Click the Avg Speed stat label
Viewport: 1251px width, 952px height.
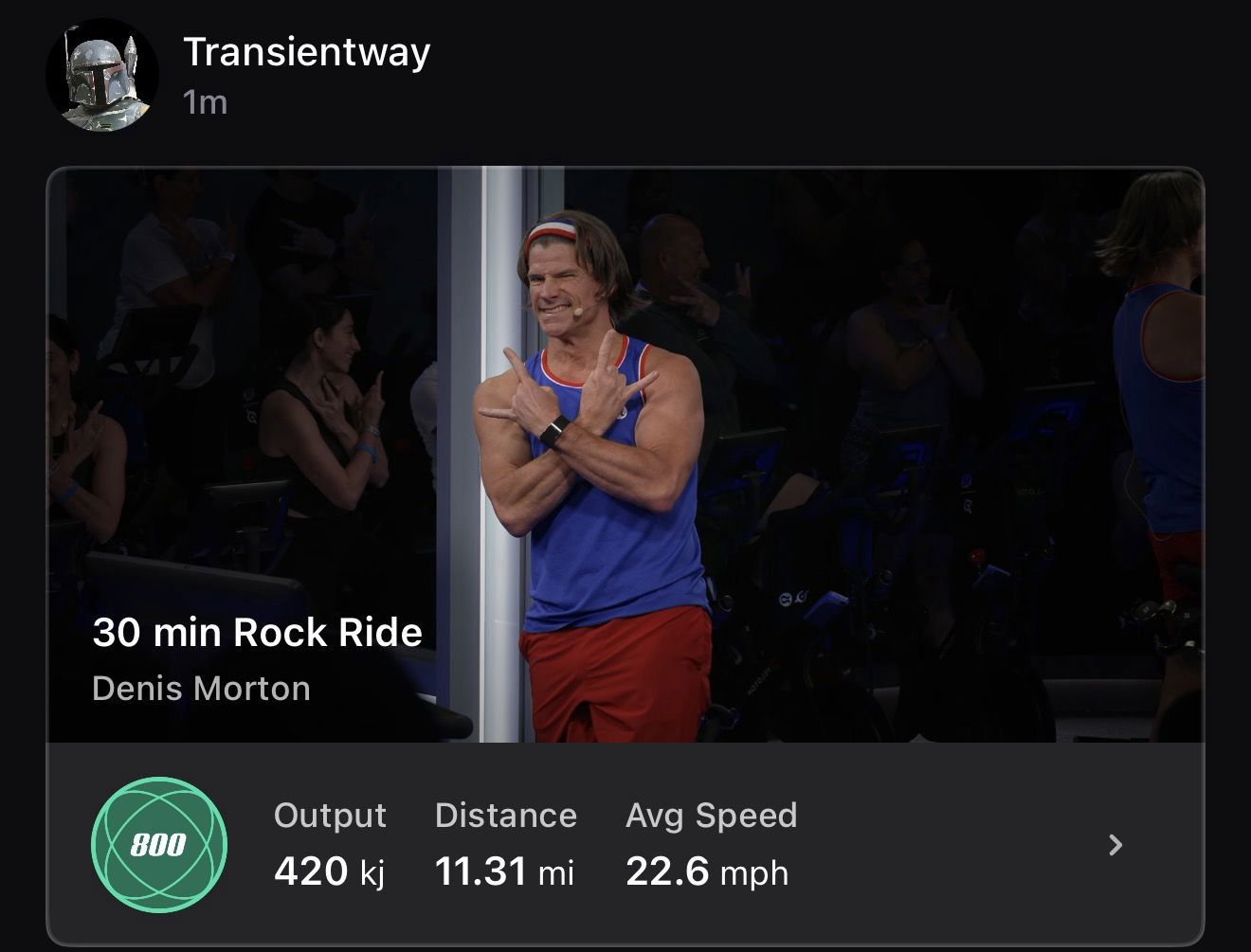(712, 816)
